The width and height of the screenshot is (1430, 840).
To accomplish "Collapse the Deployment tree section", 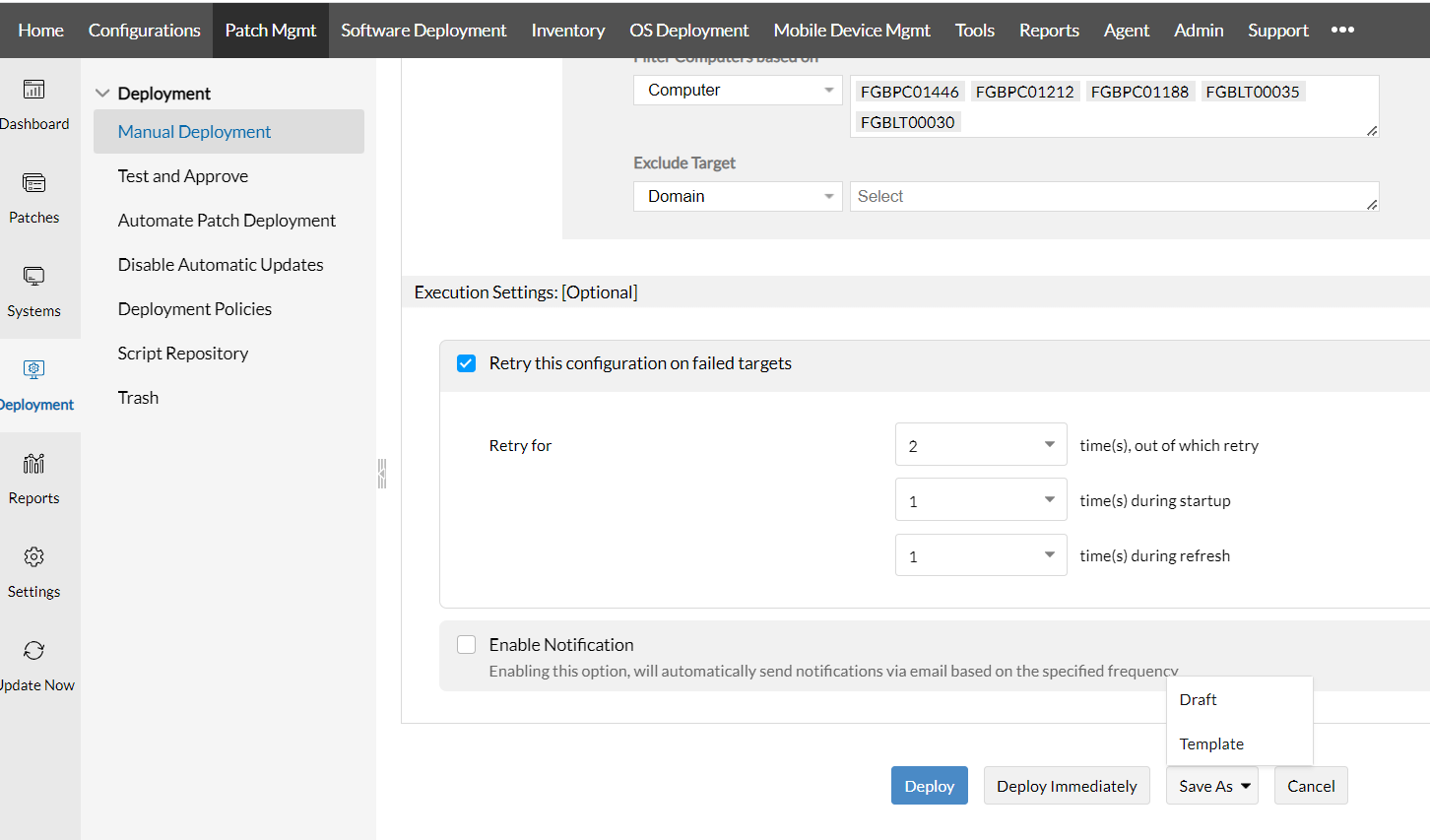I will tap(102, 94).
